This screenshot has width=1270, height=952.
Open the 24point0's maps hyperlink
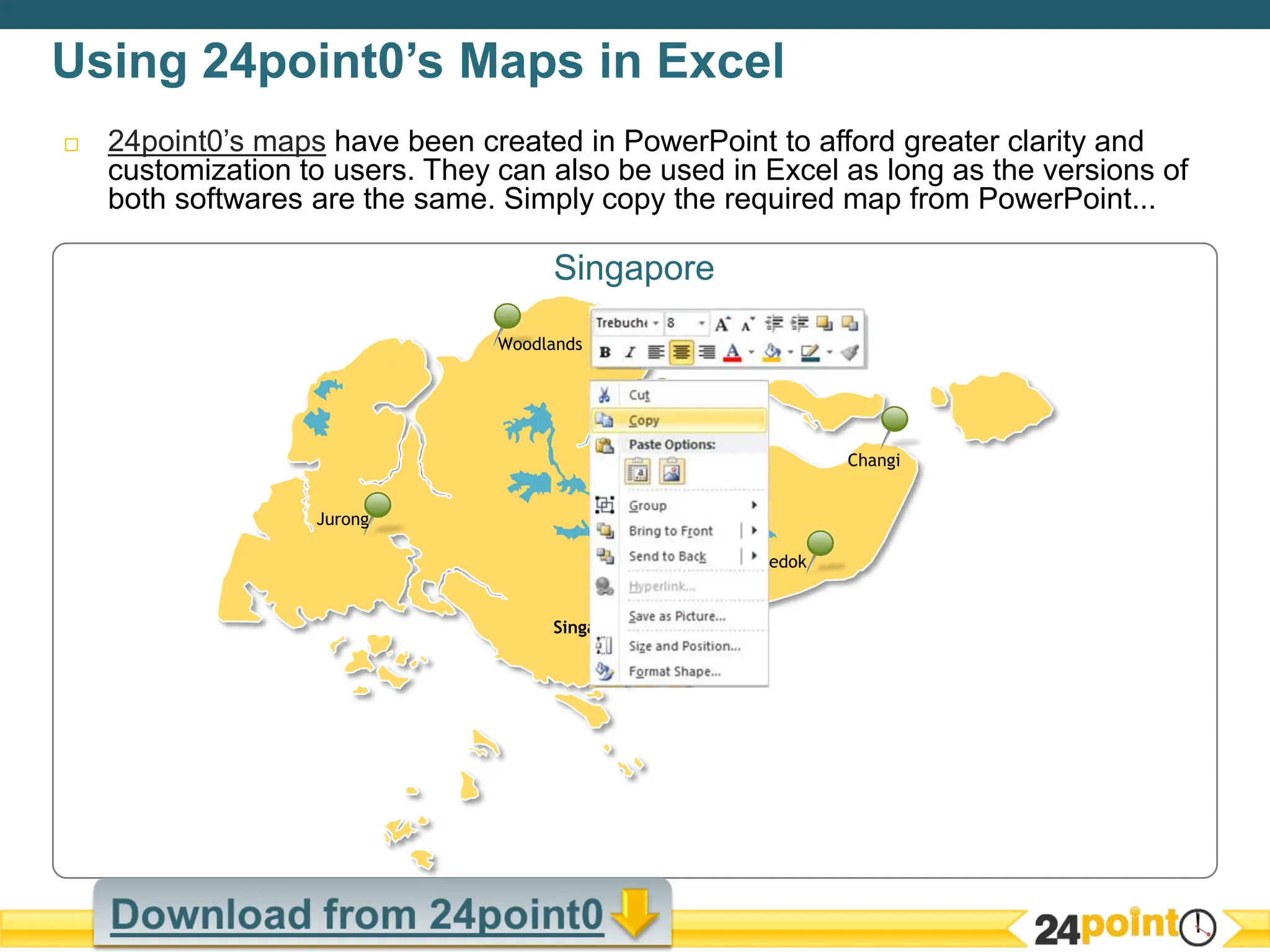coord(216,141)
